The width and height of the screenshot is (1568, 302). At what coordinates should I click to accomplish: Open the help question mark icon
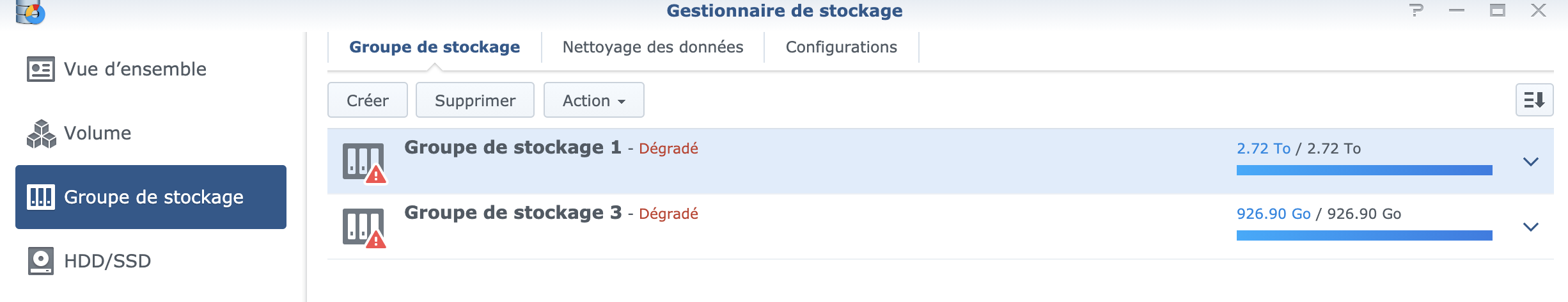pos(1416,10)
